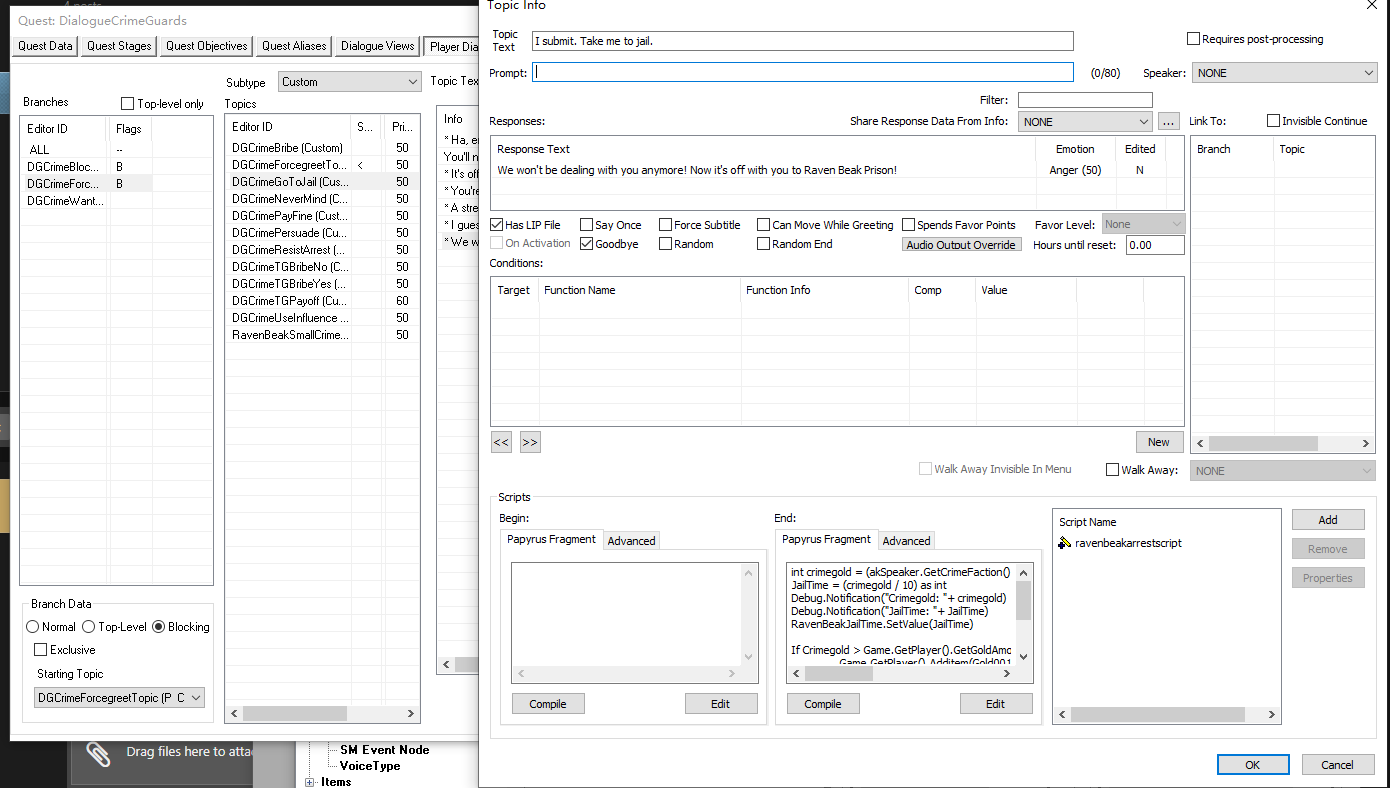Click New condition button
Screen dimensions: 1390x788
pos(1159,442)
